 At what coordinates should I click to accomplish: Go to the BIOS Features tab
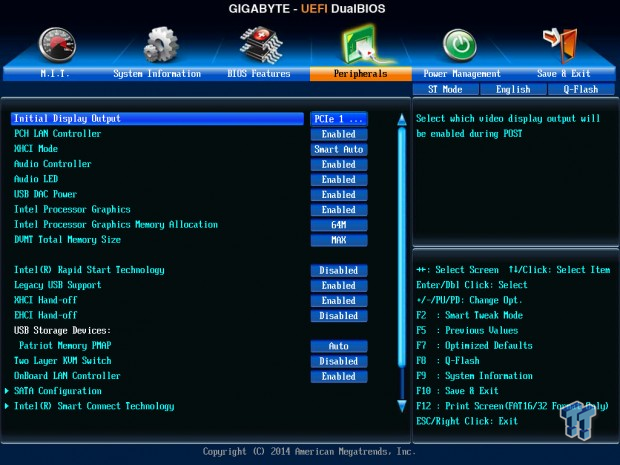click(259, 74)
